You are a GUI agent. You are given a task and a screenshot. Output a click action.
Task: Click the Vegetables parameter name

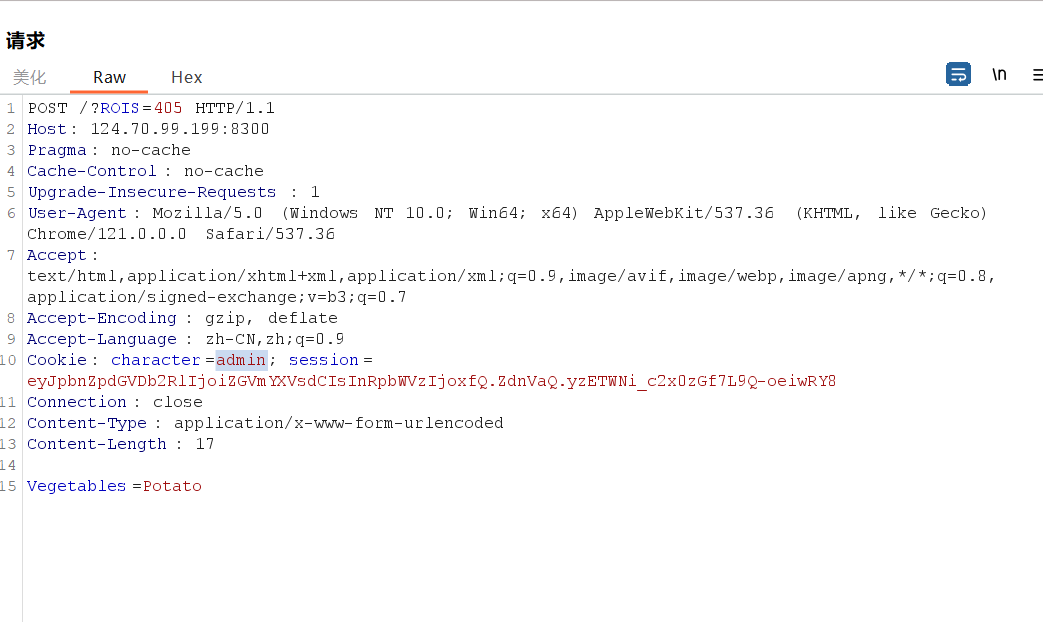click(76, 485)
